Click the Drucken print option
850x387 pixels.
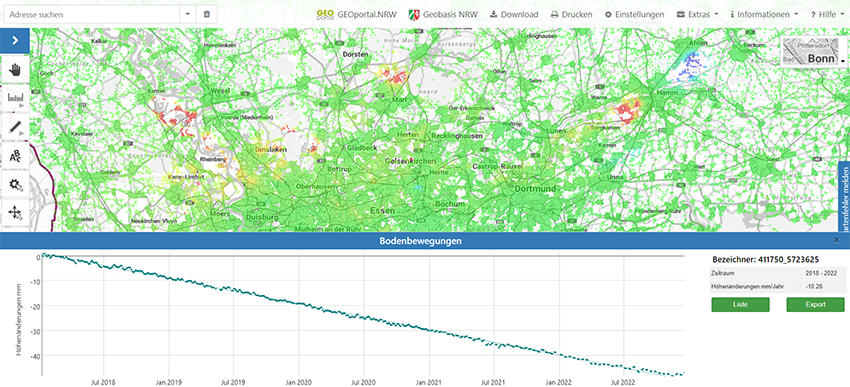coord(571,15)
